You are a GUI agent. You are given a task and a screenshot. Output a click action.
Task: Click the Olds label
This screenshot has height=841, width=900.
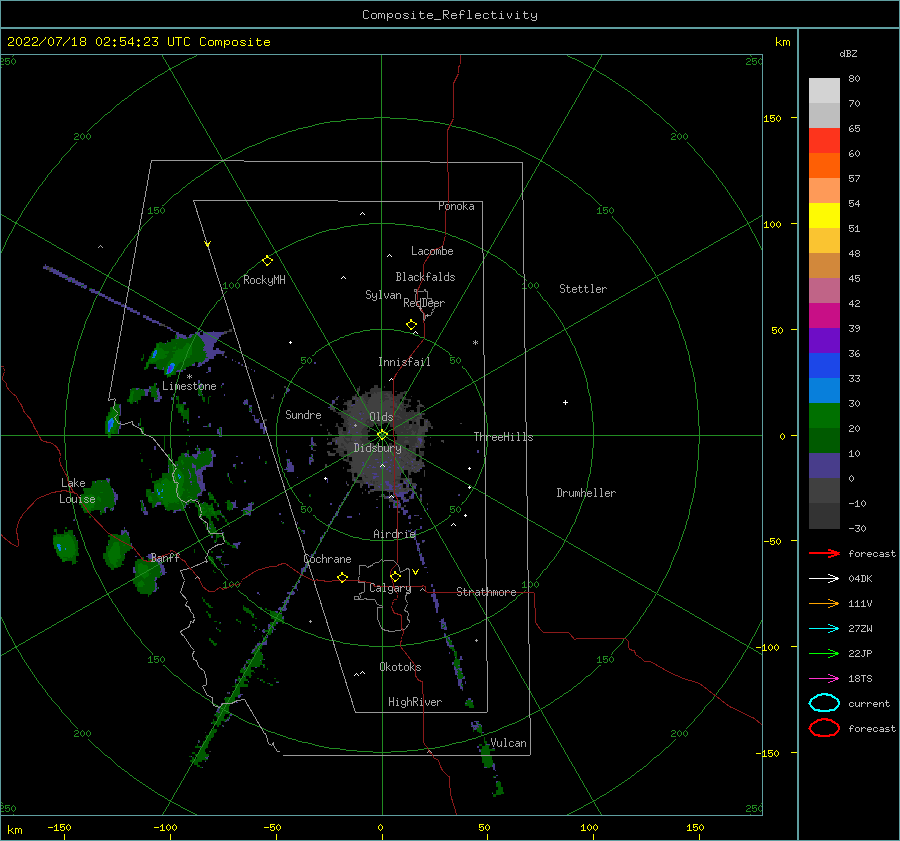(381, 417)
